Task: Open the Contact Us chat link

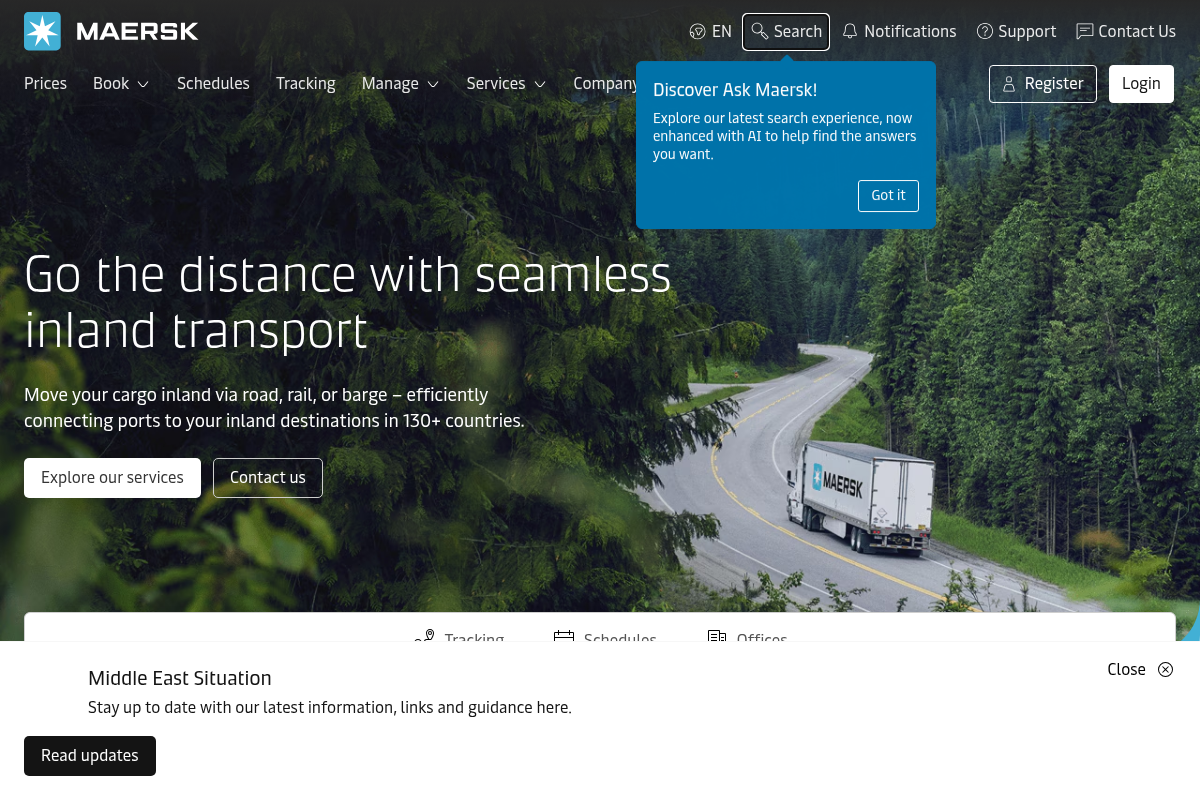Action: tap(1126, 31)
